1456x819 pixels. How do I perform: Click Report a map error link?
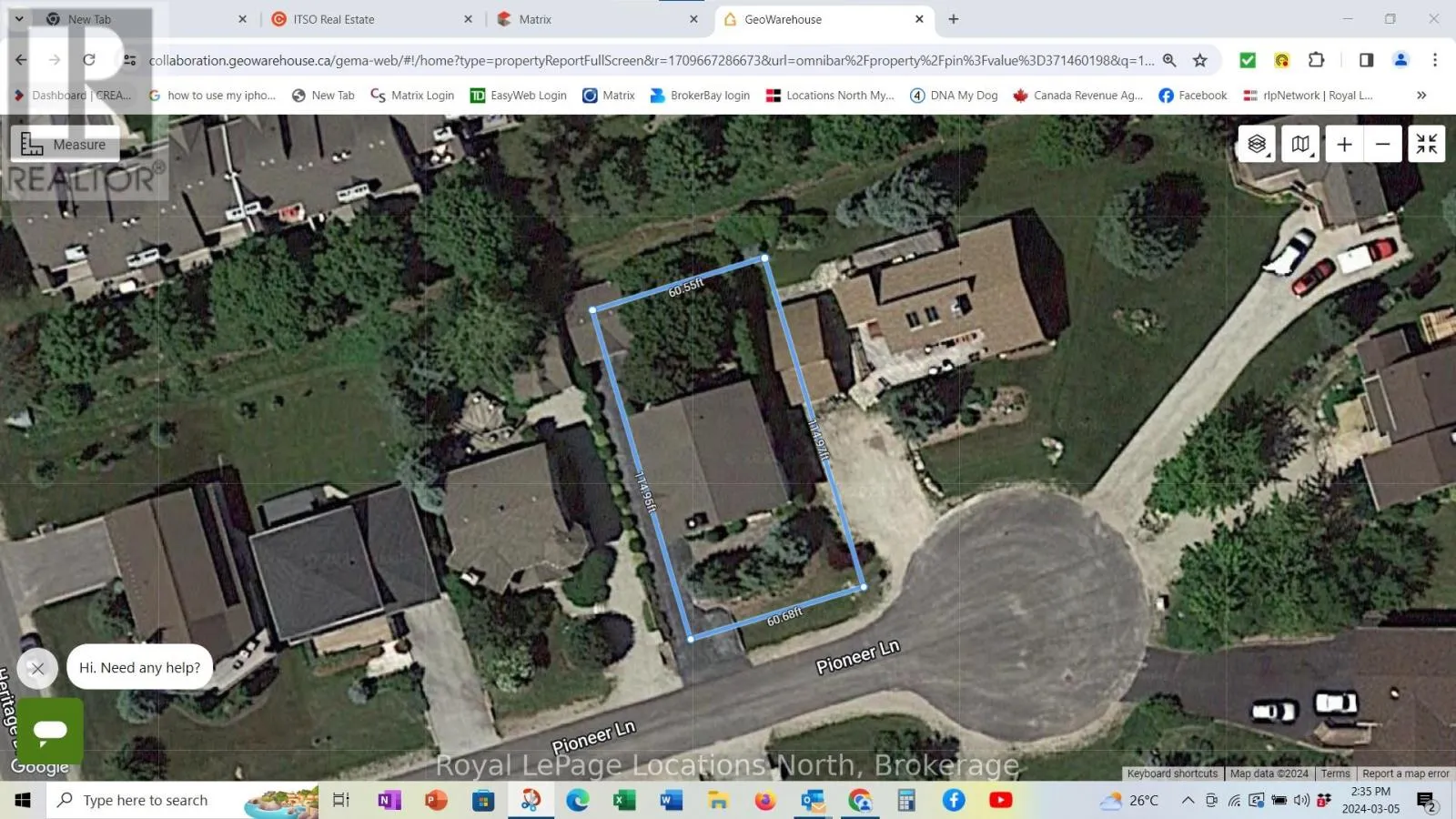[x=1405, y=773]
